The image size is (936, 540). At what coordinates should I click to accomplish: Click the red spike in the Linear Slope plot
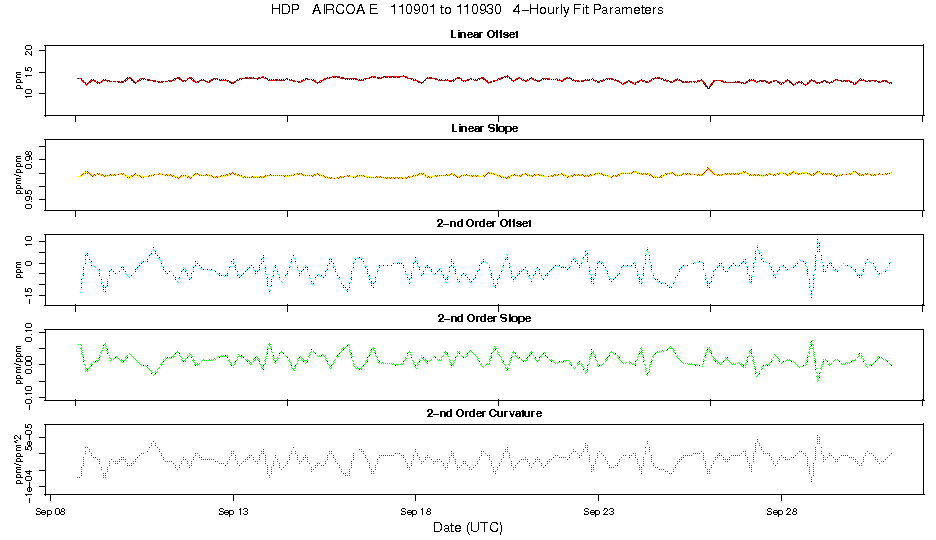(708, 168)
